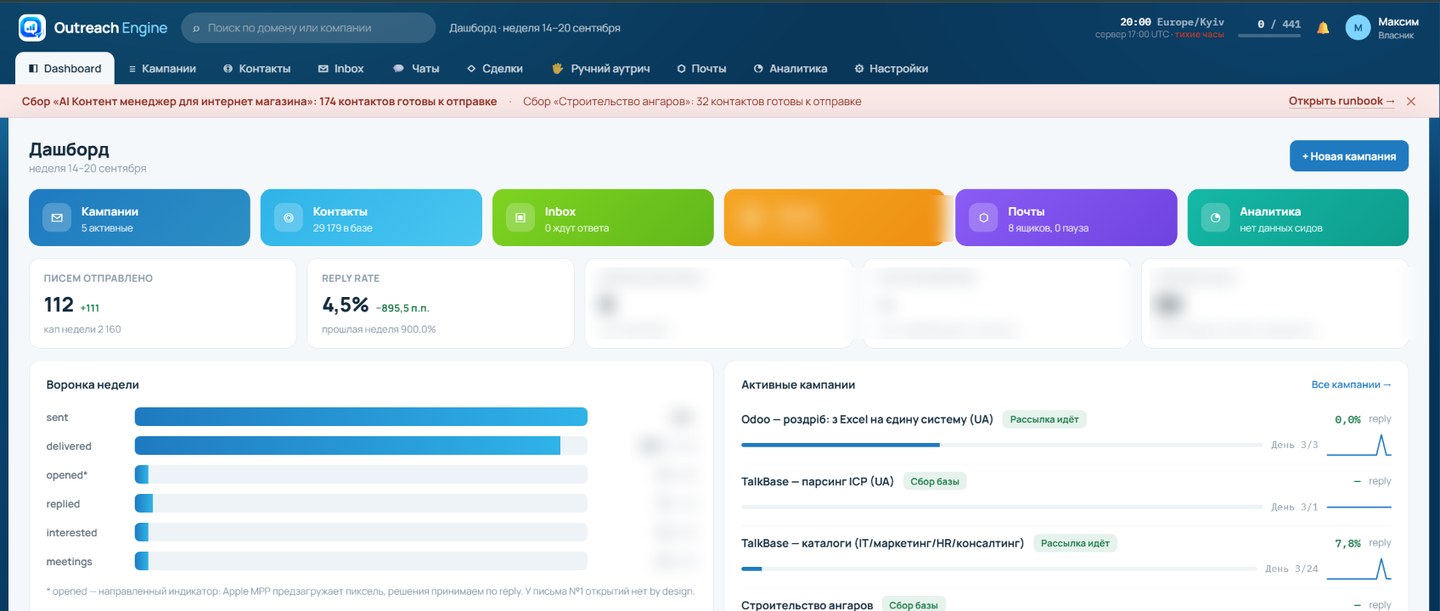Open Все кампании link
Viewport: 1440px width, 611px height.
point(1351,384)
